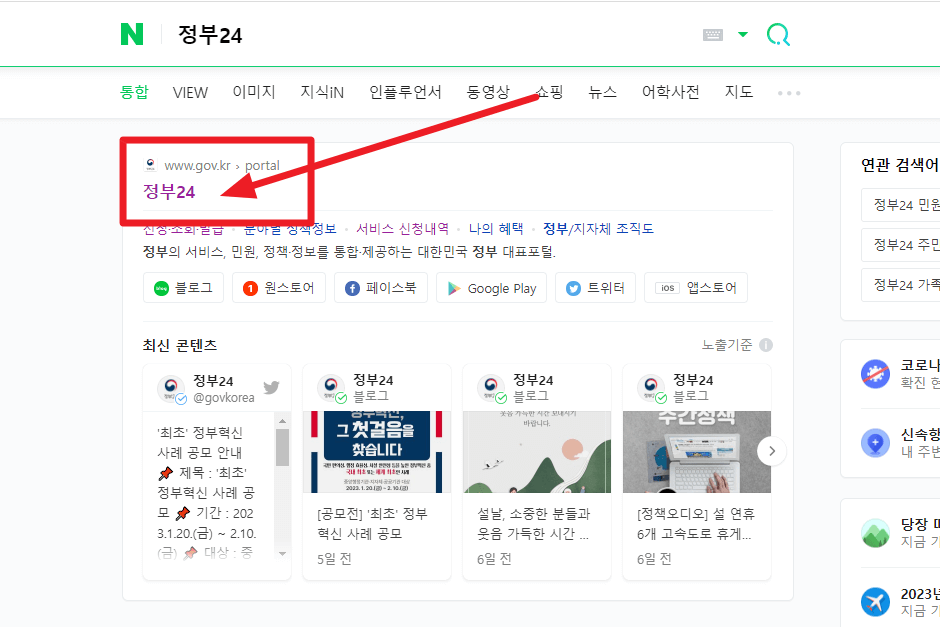The height and width of the screenshot is (627, 940).
Task: Open the 설날 greeting thumbnail image
Action: click(537, 452)
